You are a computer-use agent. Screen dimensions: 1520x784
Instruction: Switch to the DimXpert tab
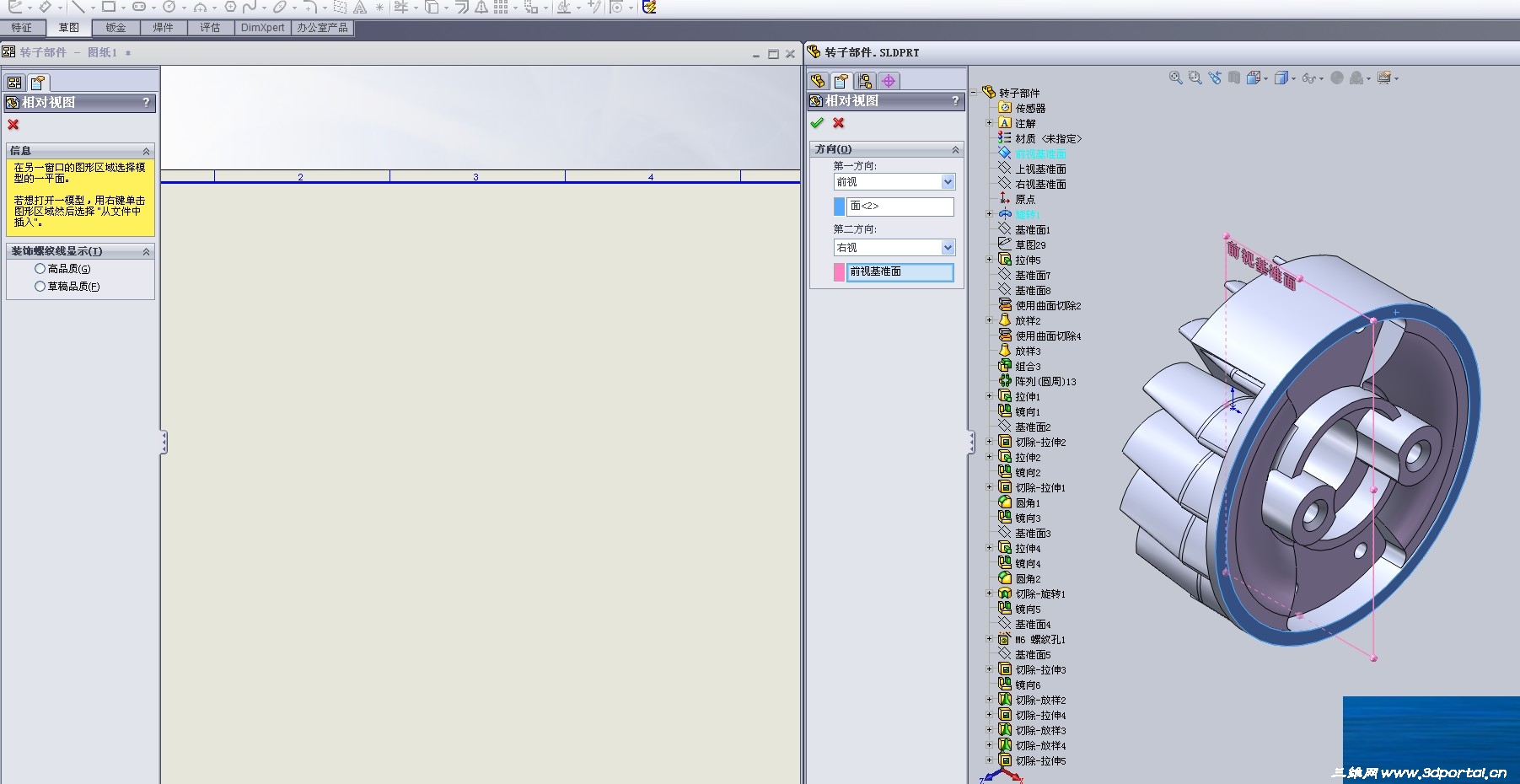263,28
